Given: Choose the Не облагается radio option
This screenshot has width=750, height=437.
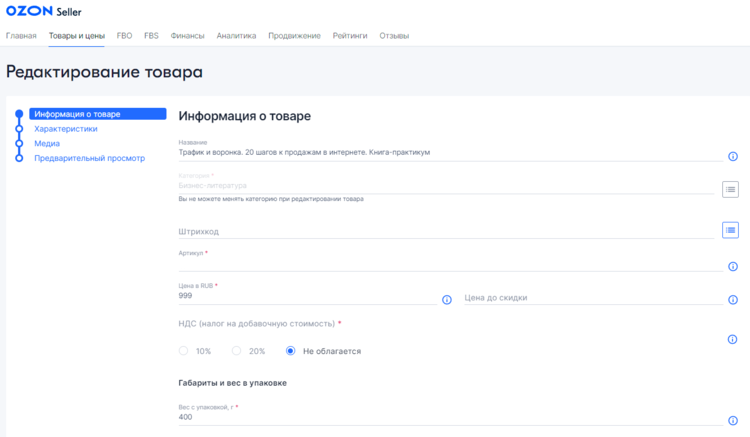Looking at the screenshot, I should click(291, 351).
